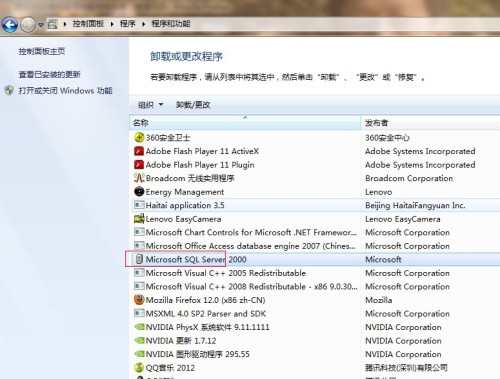Select Haitai application 3.5 name
500x379 pixels.
185,205
